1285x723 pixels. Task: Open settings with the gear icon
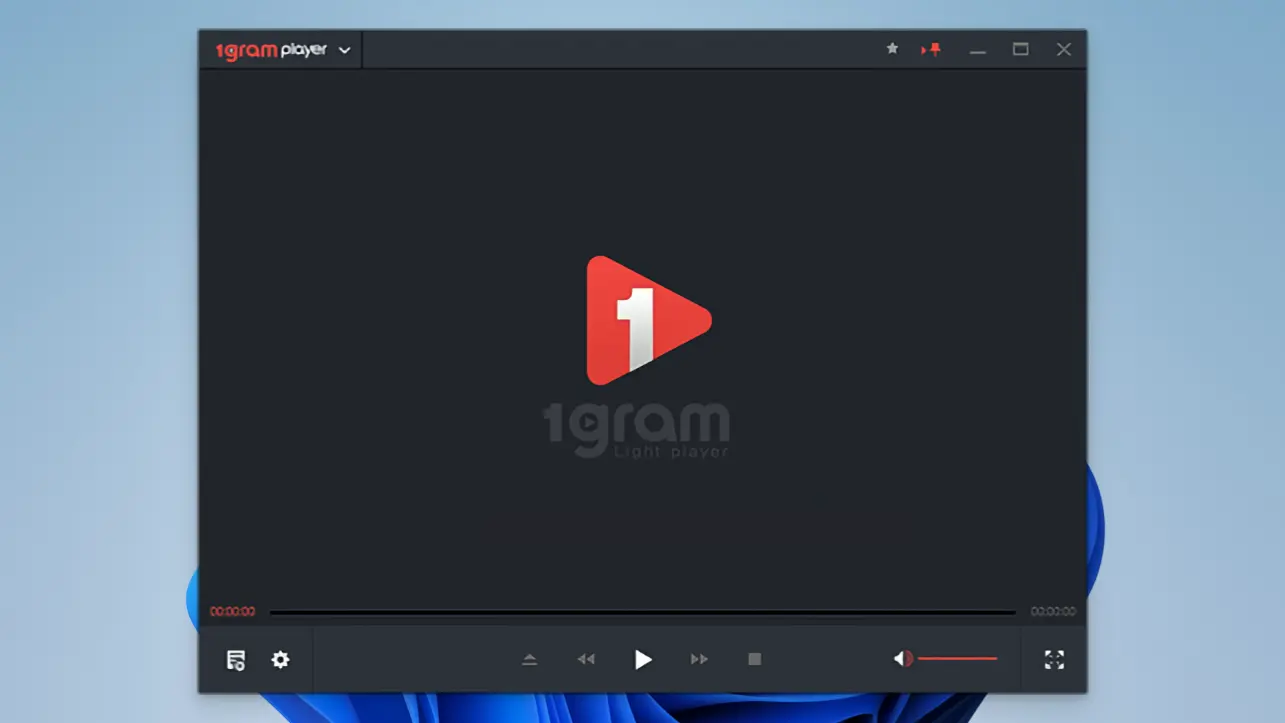(281, 660)
